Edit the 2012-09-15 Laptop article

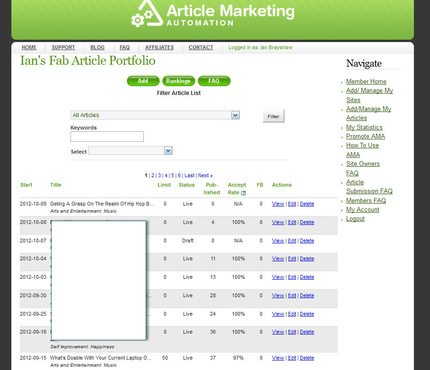pos(292,358)
